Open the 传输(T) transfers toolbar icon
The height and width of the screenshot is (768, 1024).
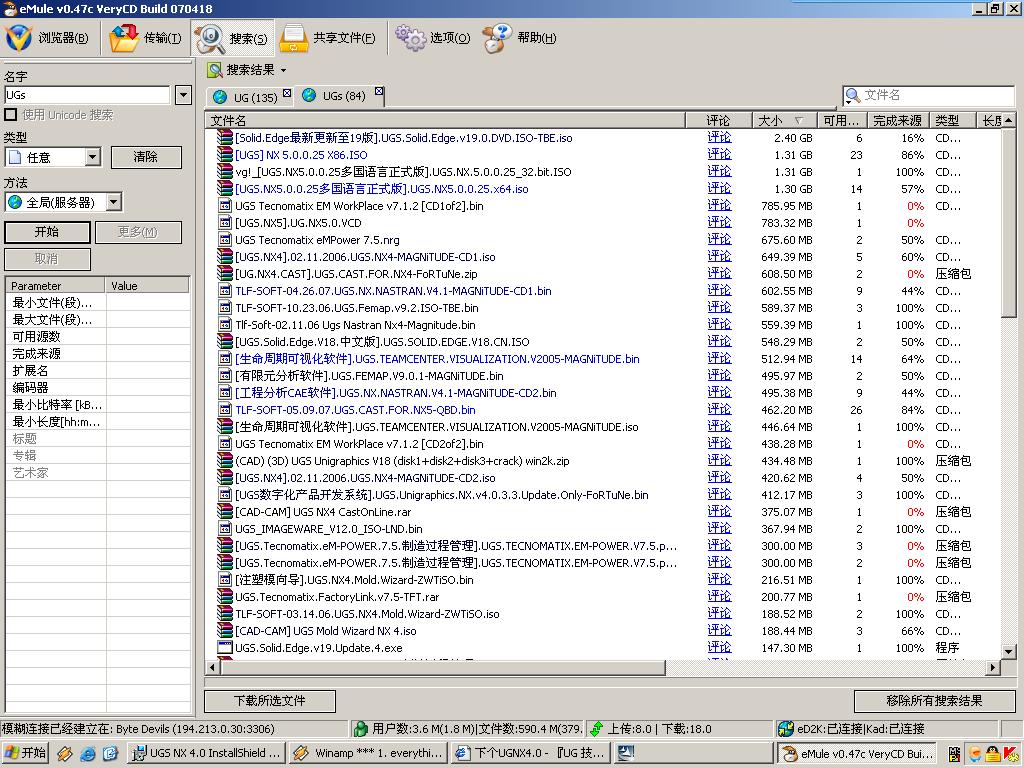pyautogui.click(x=123, y=38)
